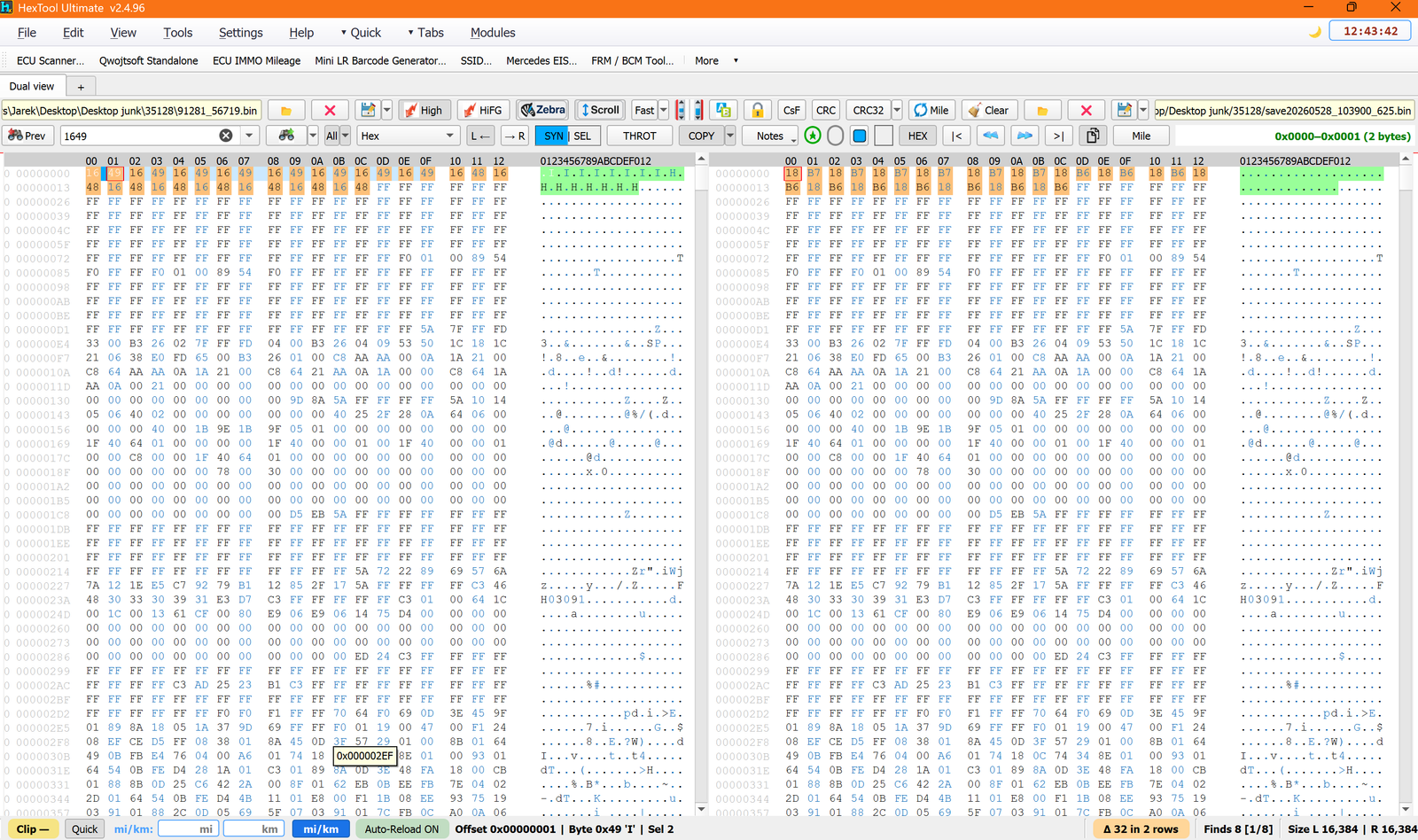Click the red left-panel scroll sync icon
Screen dimensions: 1418x840
click(x=681, y=110)
